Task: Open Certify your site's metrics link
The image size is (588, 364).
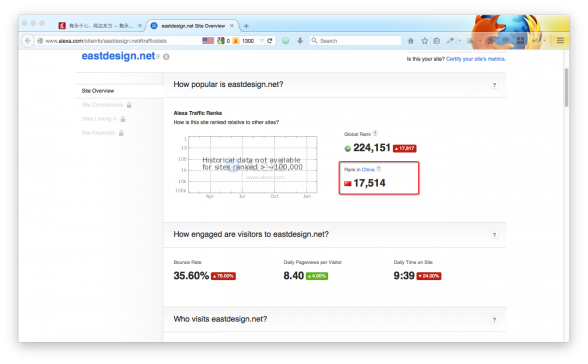Action: [x=476, y=59]
